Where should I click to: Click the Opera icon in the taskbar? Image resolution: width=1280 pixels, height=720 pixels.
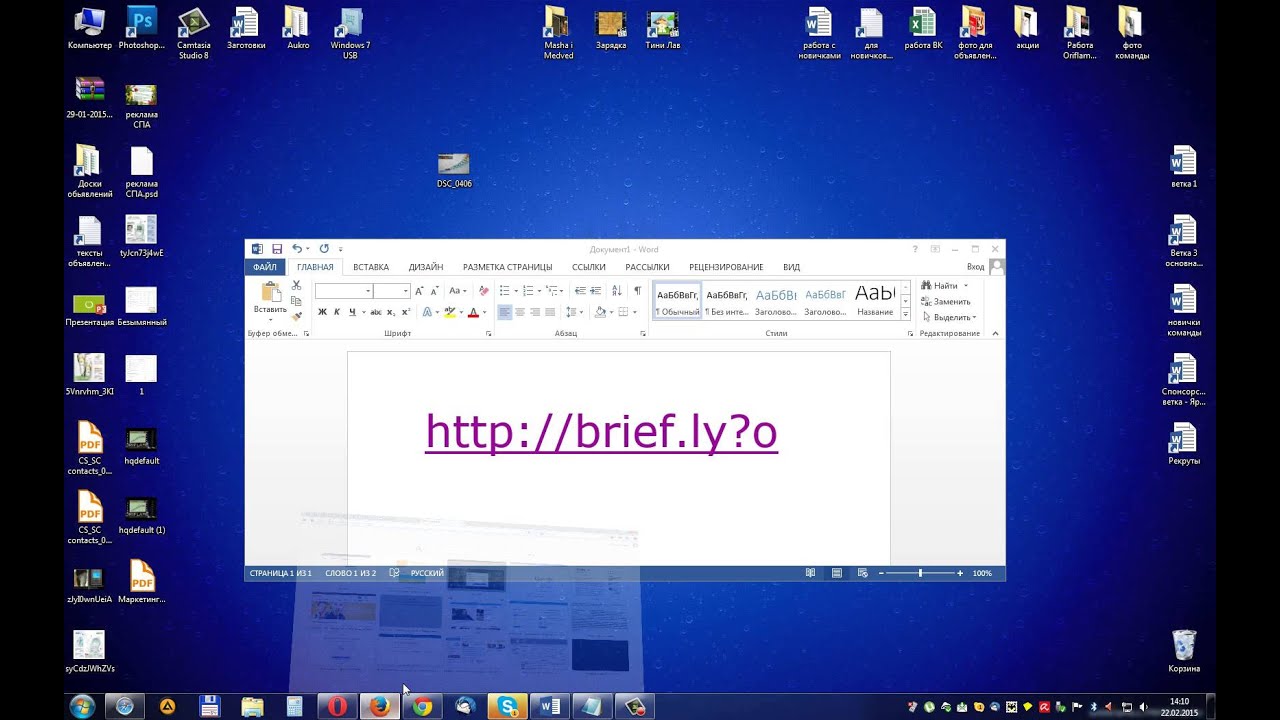click(x=337, y=706)
